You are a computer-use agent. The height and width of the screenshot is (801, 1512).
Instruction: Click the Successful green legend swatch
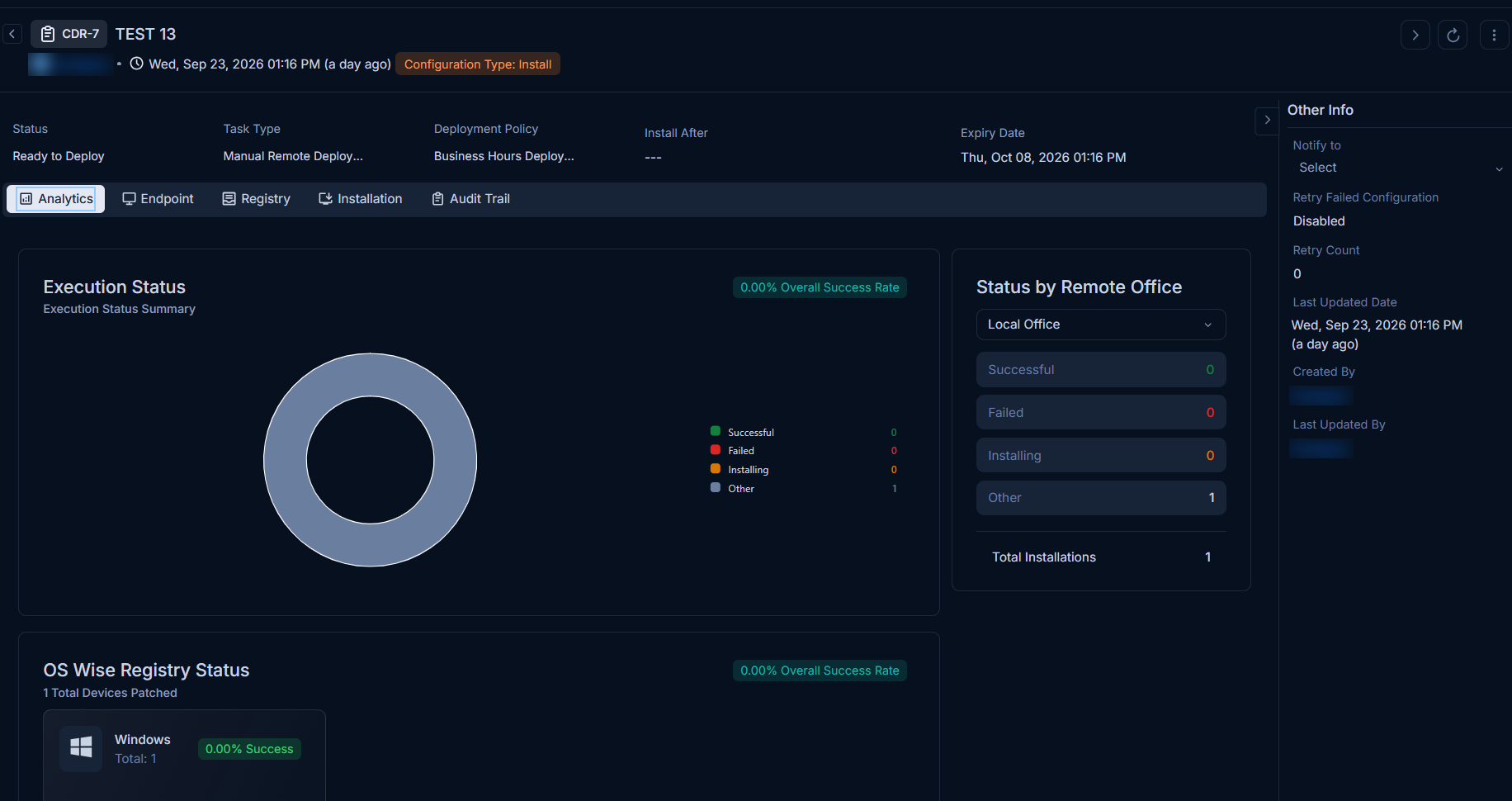[716, 431]
